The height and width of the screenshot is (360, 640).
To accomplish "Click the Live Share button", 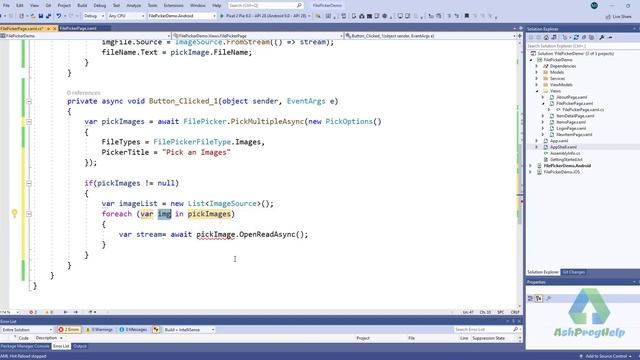I will click(618, 17).
